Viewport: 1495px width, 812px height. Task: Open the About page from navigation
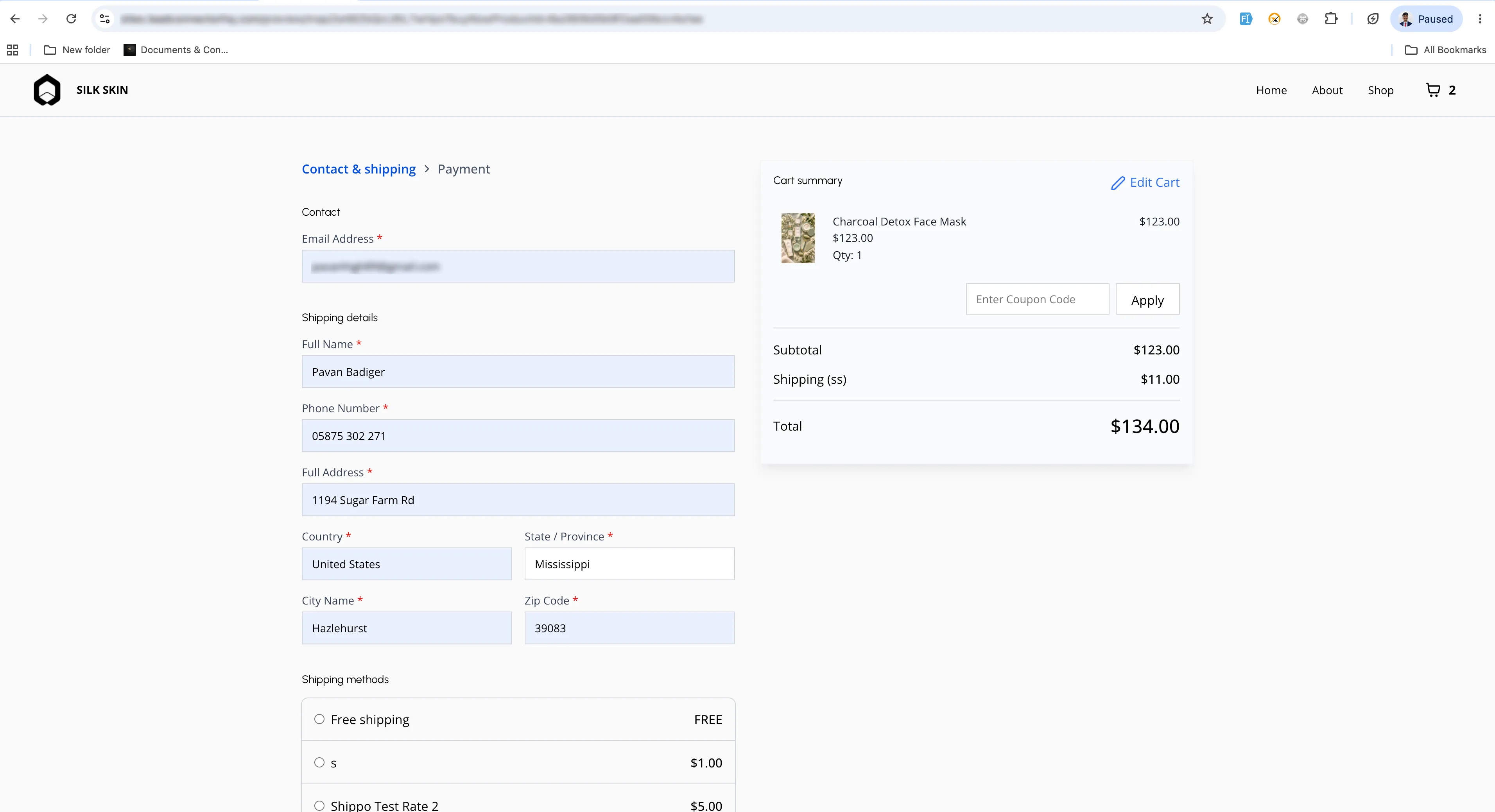point(1327,91)
